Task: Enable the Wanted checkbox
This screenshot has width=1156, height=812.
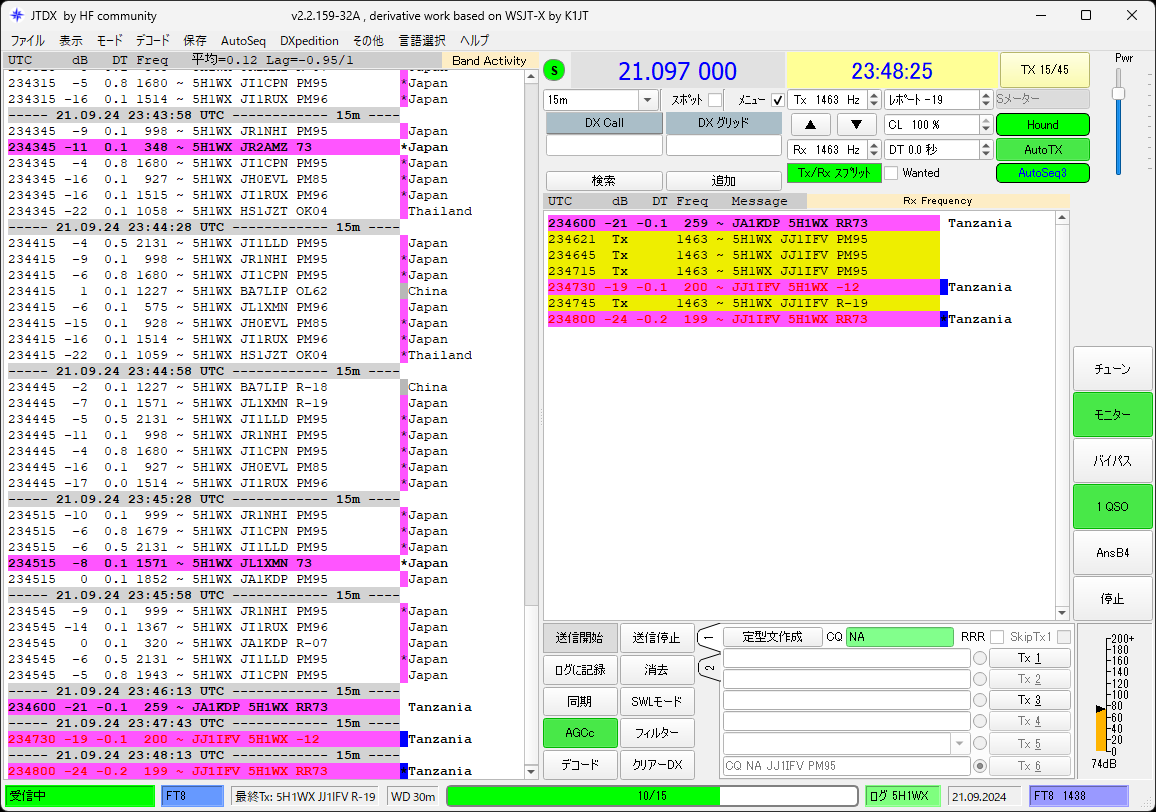Action: click(891, 173)
